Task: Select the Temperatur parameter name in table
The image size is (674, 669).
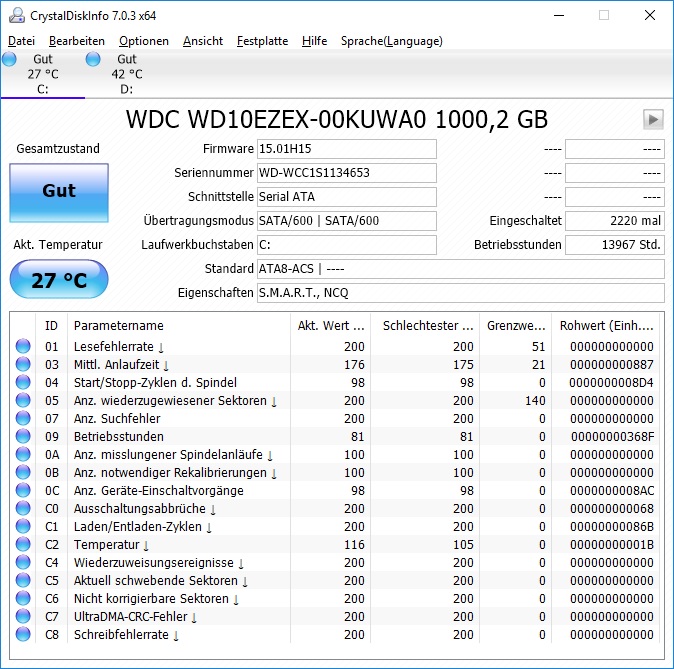Action: (x=111, y=545)
